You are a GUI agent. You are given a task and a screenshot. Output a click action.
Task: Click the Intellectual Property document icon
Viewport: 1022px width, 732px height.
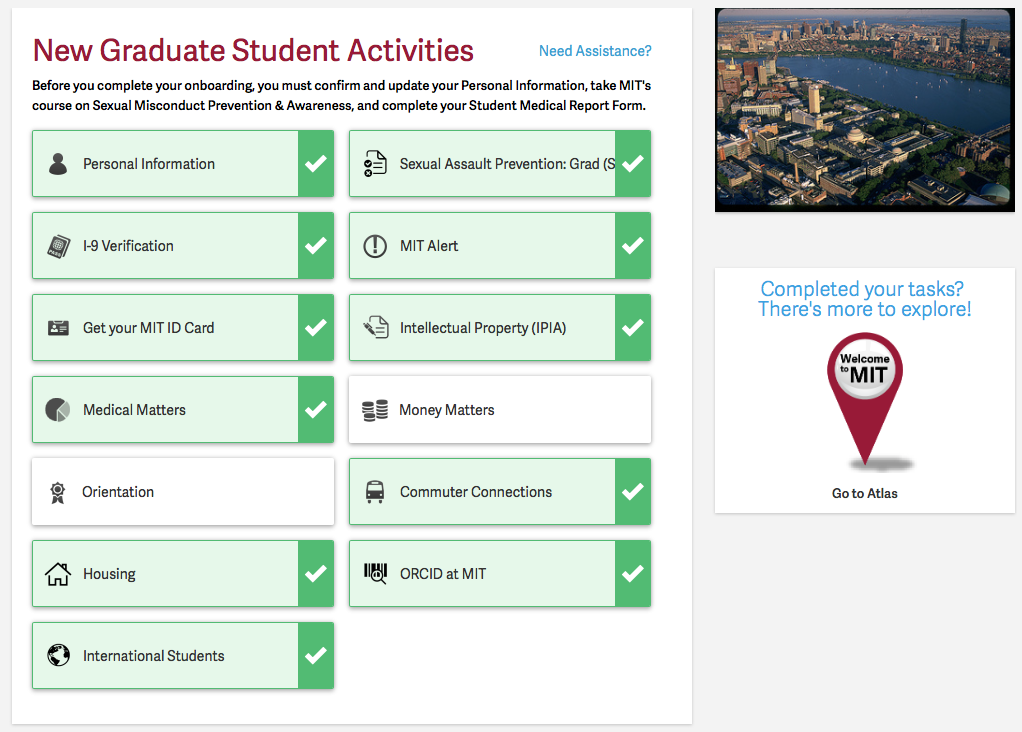(376, 327)
